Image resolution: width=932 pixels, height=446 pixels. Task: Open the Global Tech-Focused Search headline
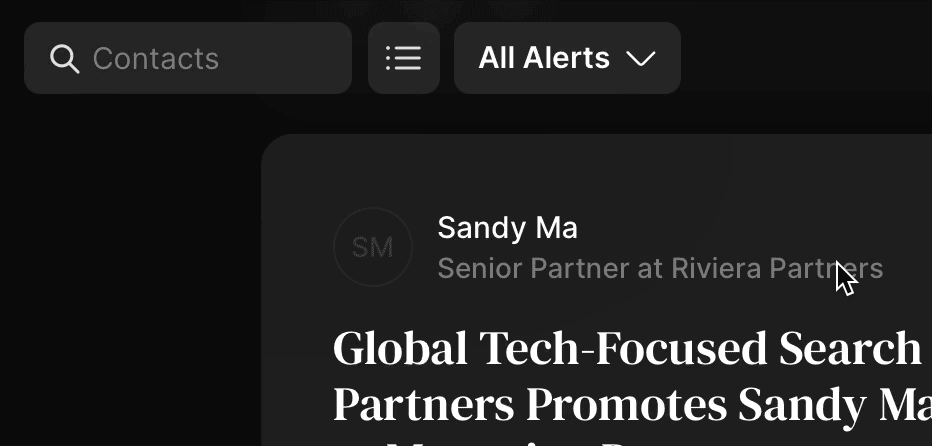click(627, 348)
